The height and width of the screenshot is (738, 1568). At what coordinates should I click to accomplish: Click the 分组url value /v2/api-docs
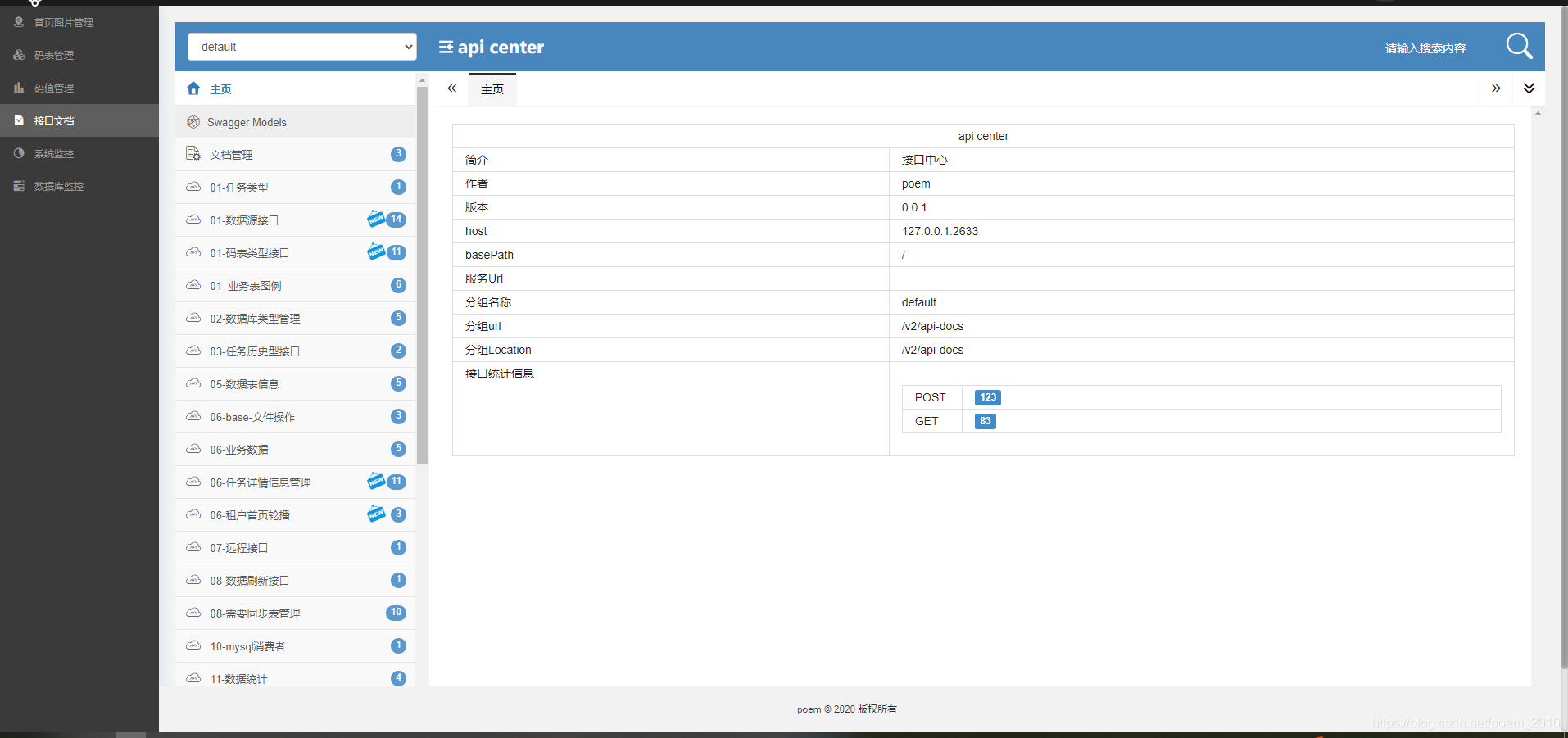tap(932, 326)
